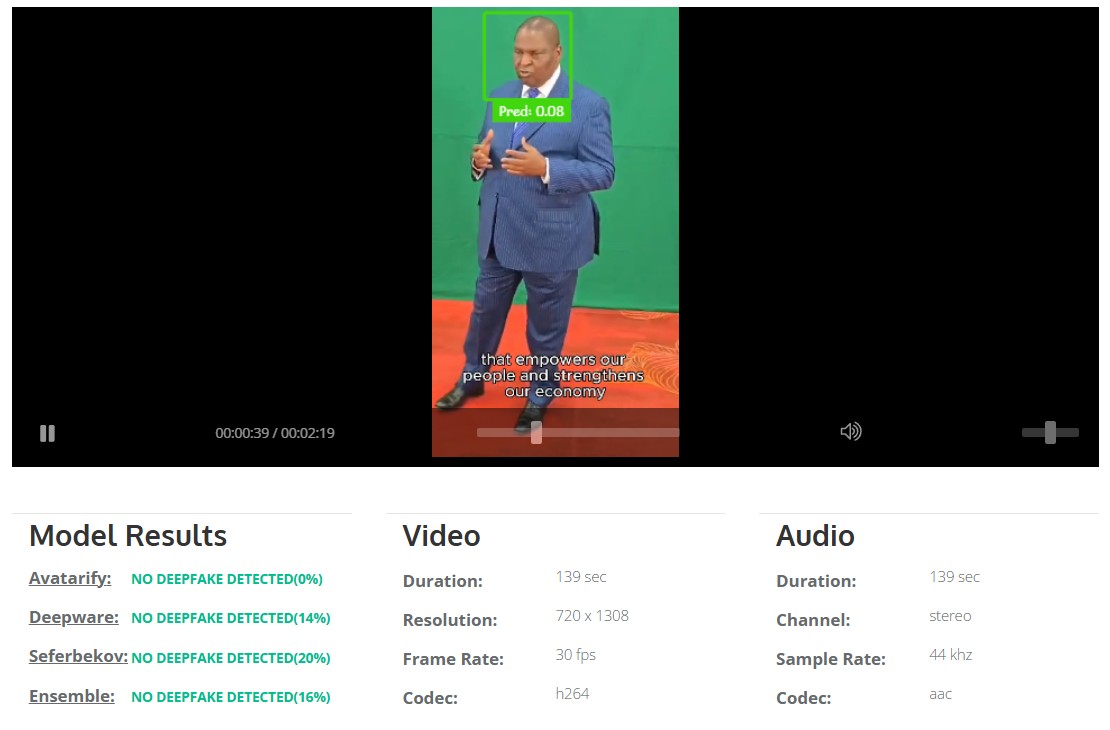Screen dimensions: 1110x730
Task: Click the 'Sample Rate:' label
Action: 830,659
